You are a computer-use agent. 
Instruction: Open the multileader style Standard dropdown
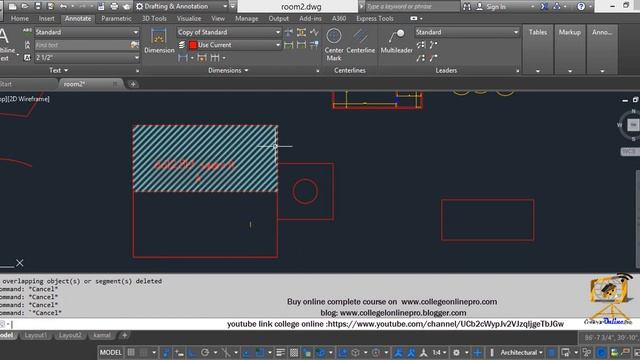coord(467,32)
